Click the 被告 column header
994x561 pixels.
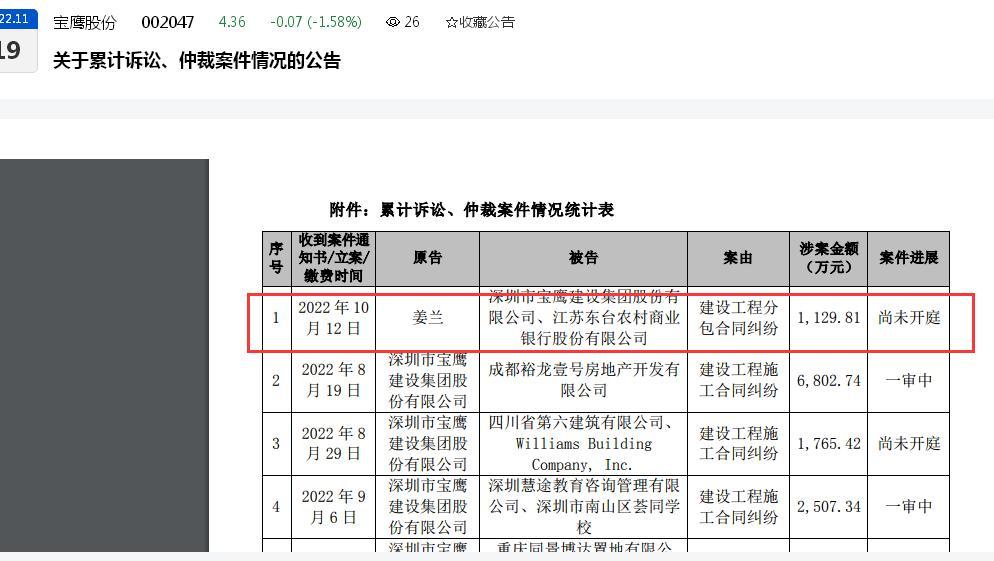583,258
